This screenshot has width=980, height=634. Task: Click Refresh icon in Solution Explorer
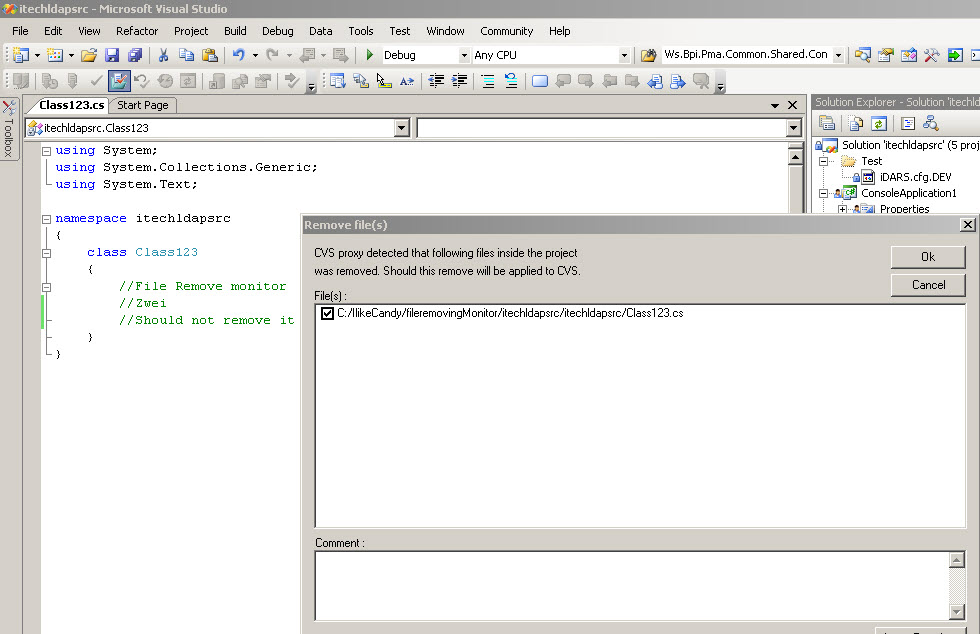[879, 123]
